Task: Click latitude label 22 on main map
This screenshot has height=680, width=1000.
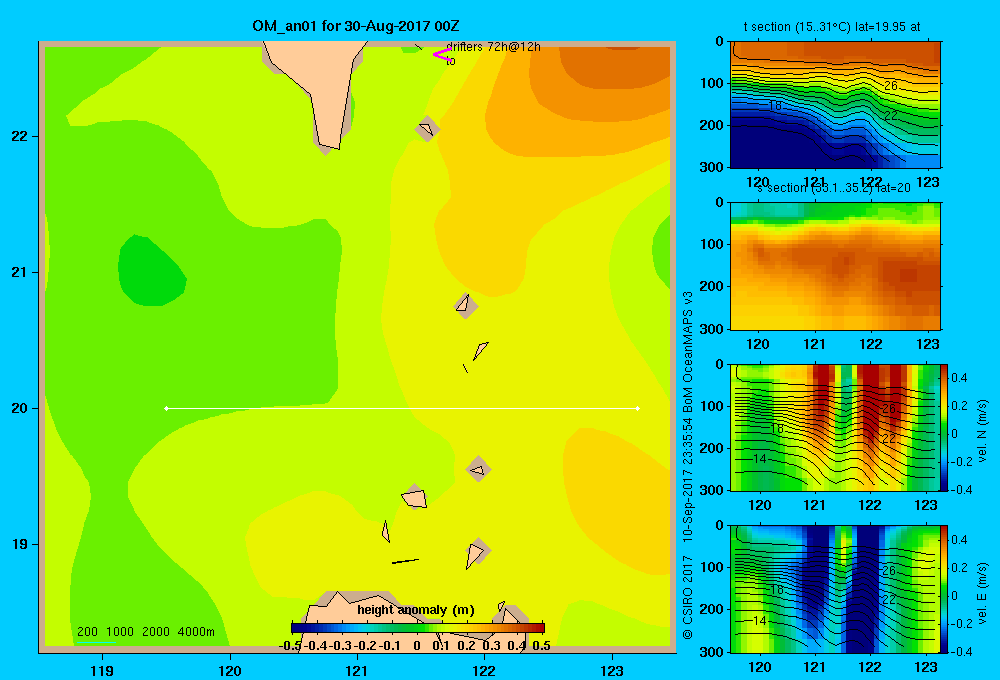Action: 20,136
